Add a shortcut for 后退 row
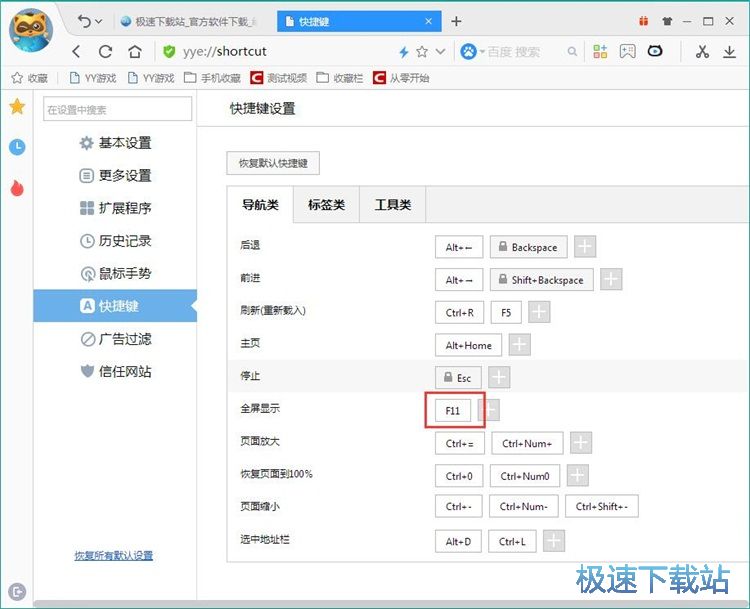 [x=585, y=247]
